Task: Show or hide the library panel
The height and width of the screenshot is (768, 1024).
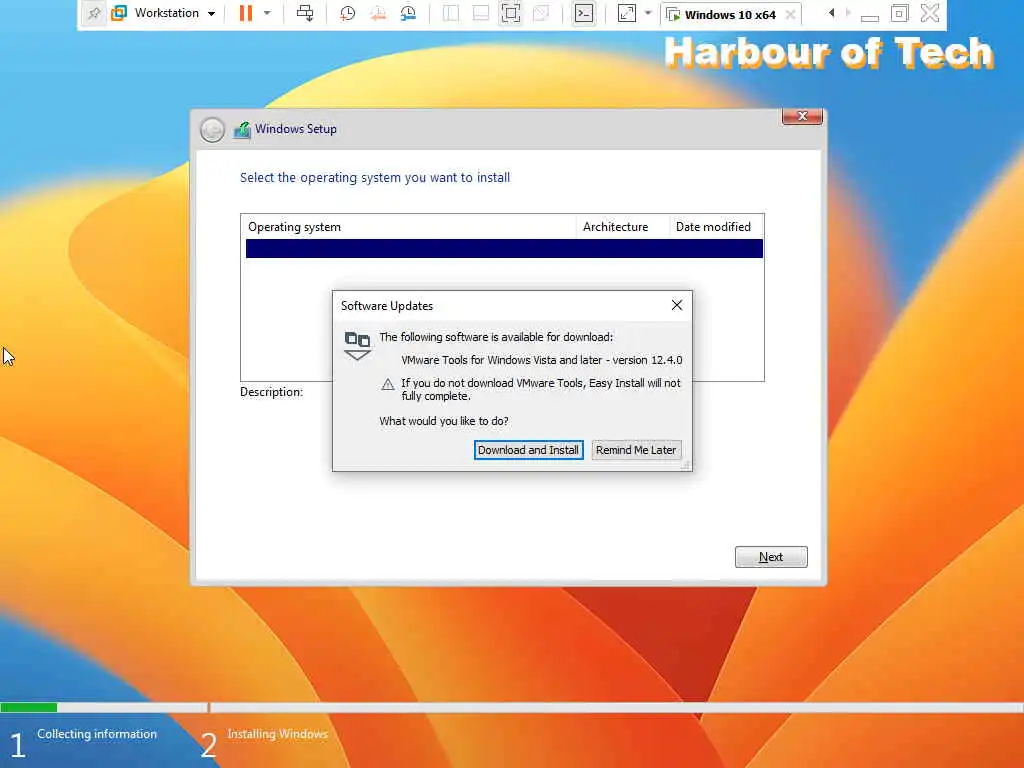Action: pyautogui.click(x=451, y=13)
